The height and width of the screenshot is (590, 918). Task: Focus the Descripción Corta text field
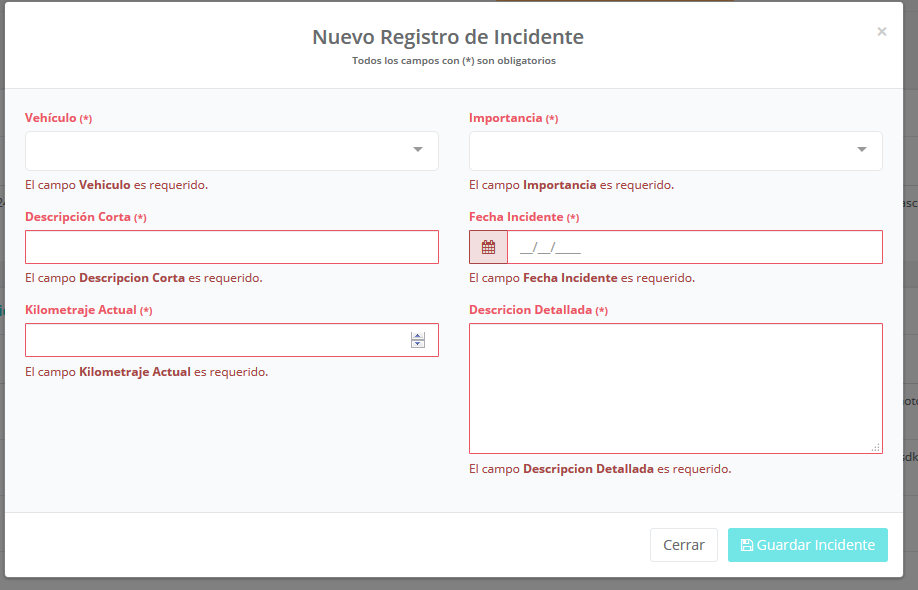(231, 247)
